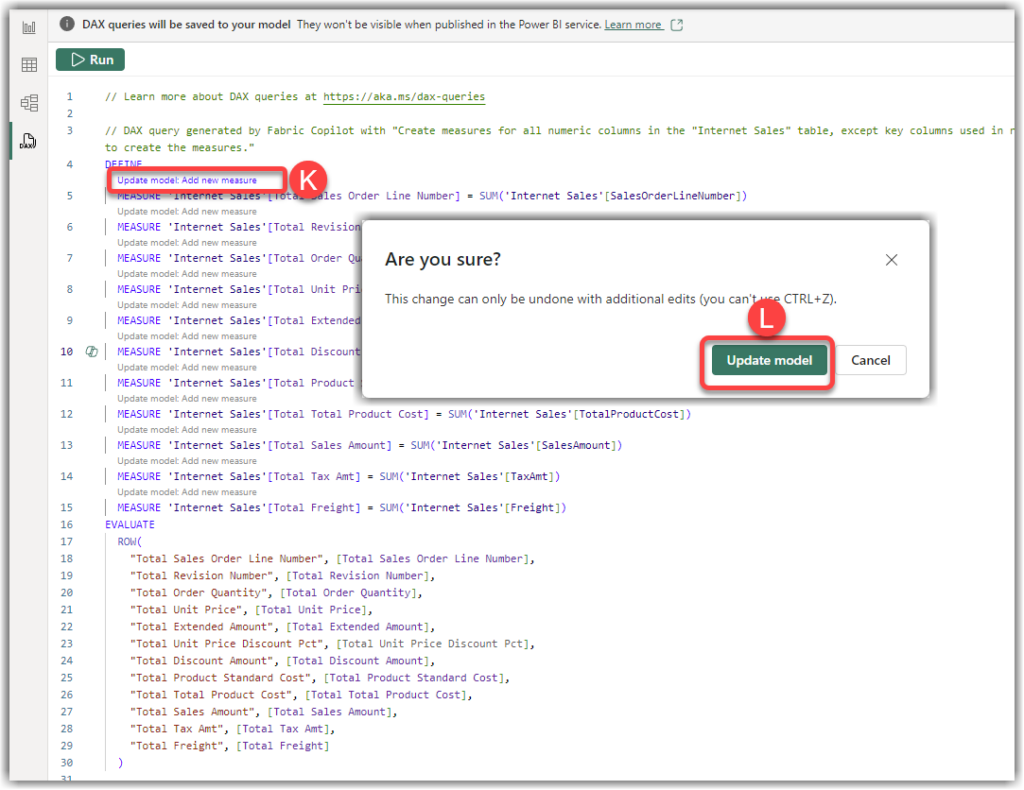
Task: Select DAX query view icon in sidebar
Action: pyautogui.click(x=28, y=140)
